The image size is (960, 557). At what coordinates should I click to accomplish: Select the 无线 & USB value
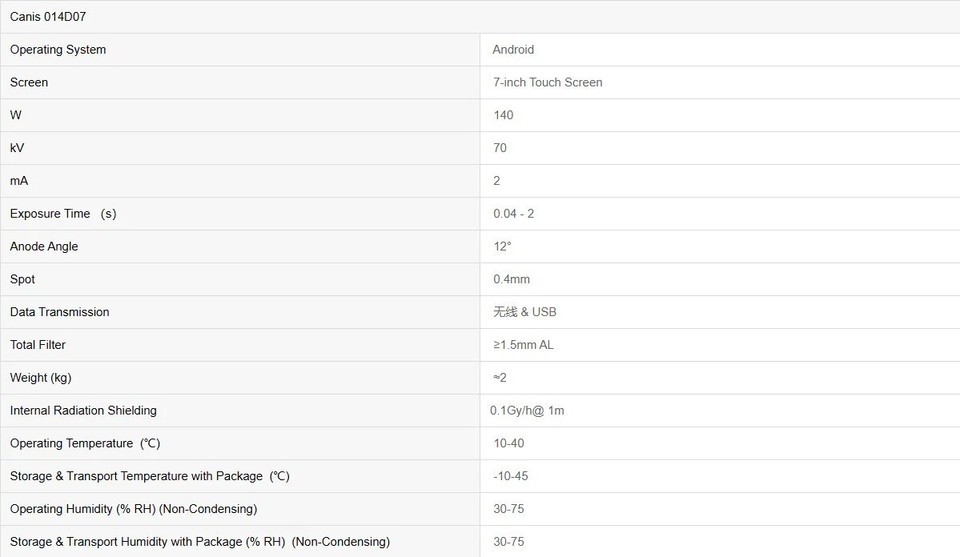(x=524, y=312)
